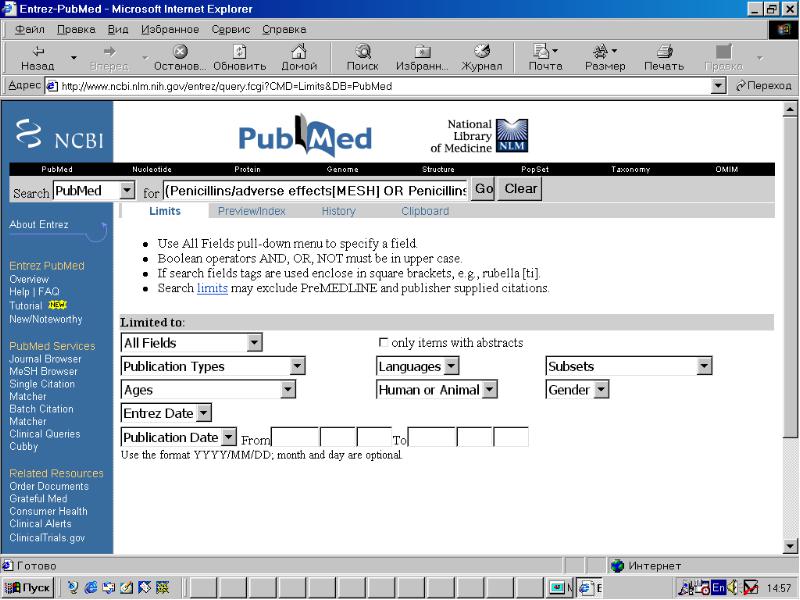800x600 pixels.
Task: Go back with the Назад button
Action: coord(37,58)
